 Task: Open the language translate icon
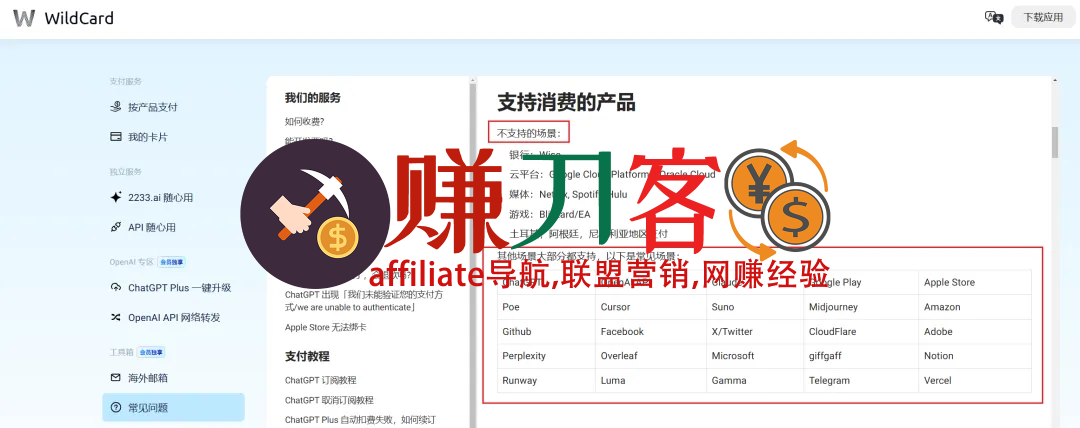tap(994, 18)
